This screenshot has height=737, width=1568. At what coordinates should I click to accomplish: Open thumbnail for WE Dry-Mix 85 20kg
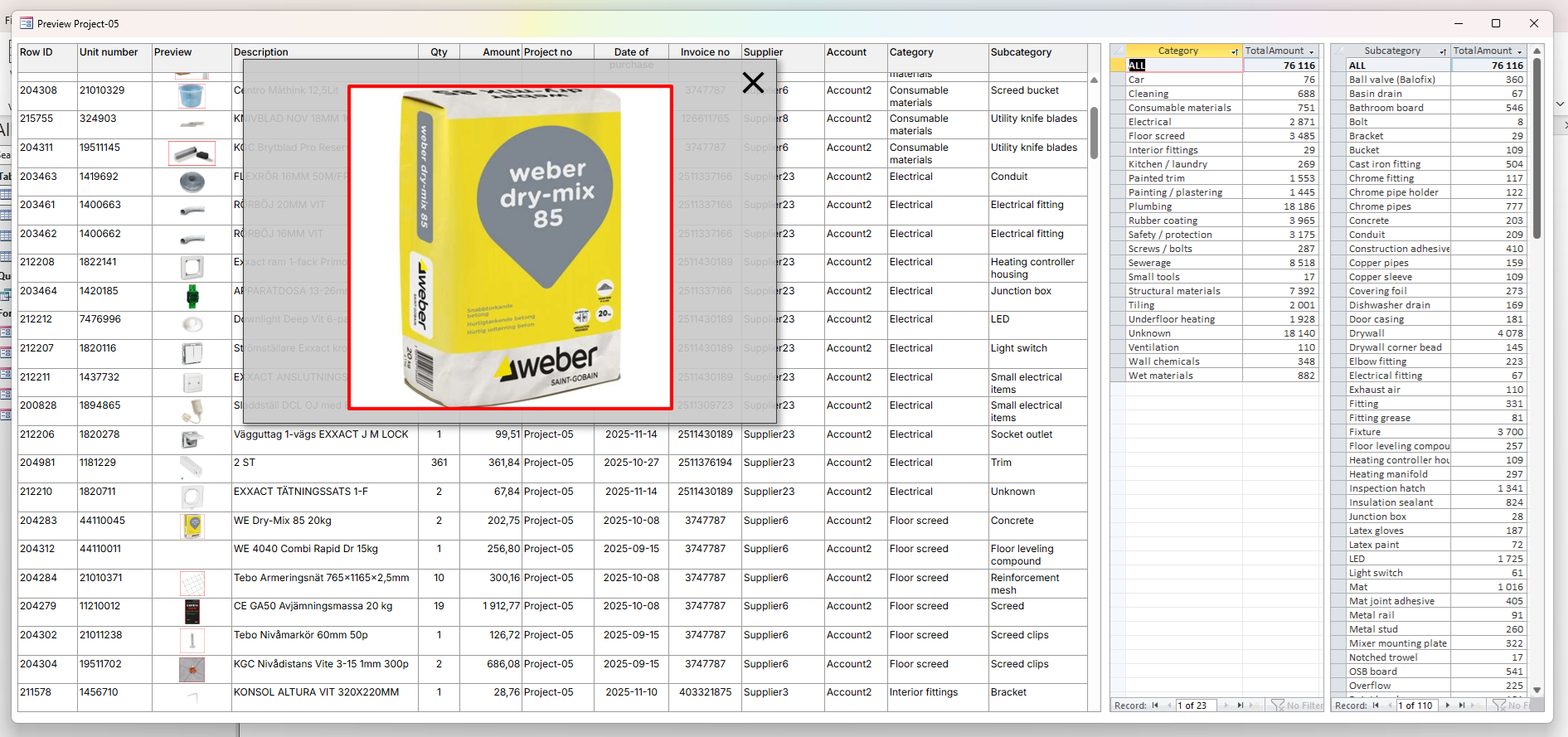point(192,526)
